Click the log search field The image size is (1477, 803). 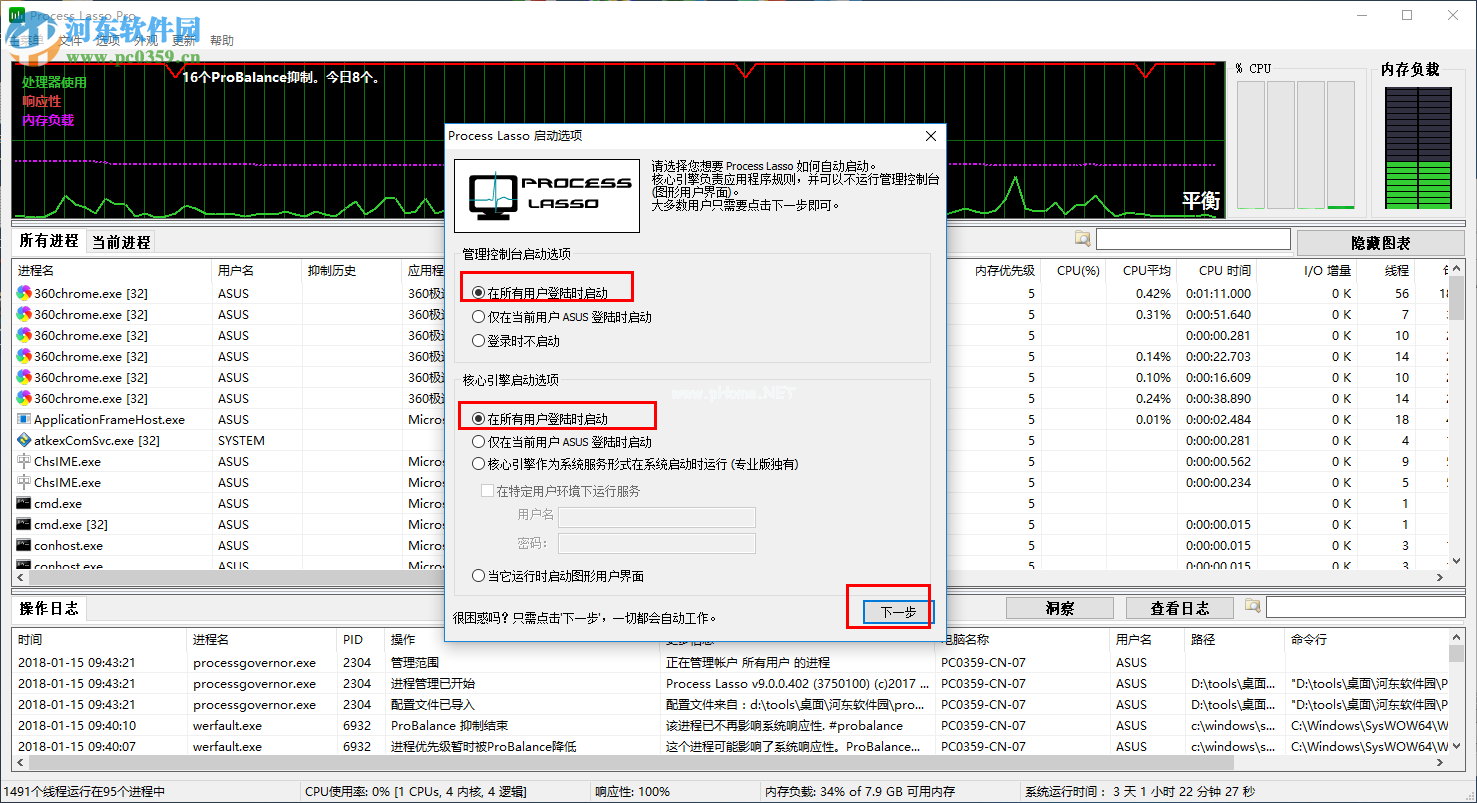[x=1365, y=607]
